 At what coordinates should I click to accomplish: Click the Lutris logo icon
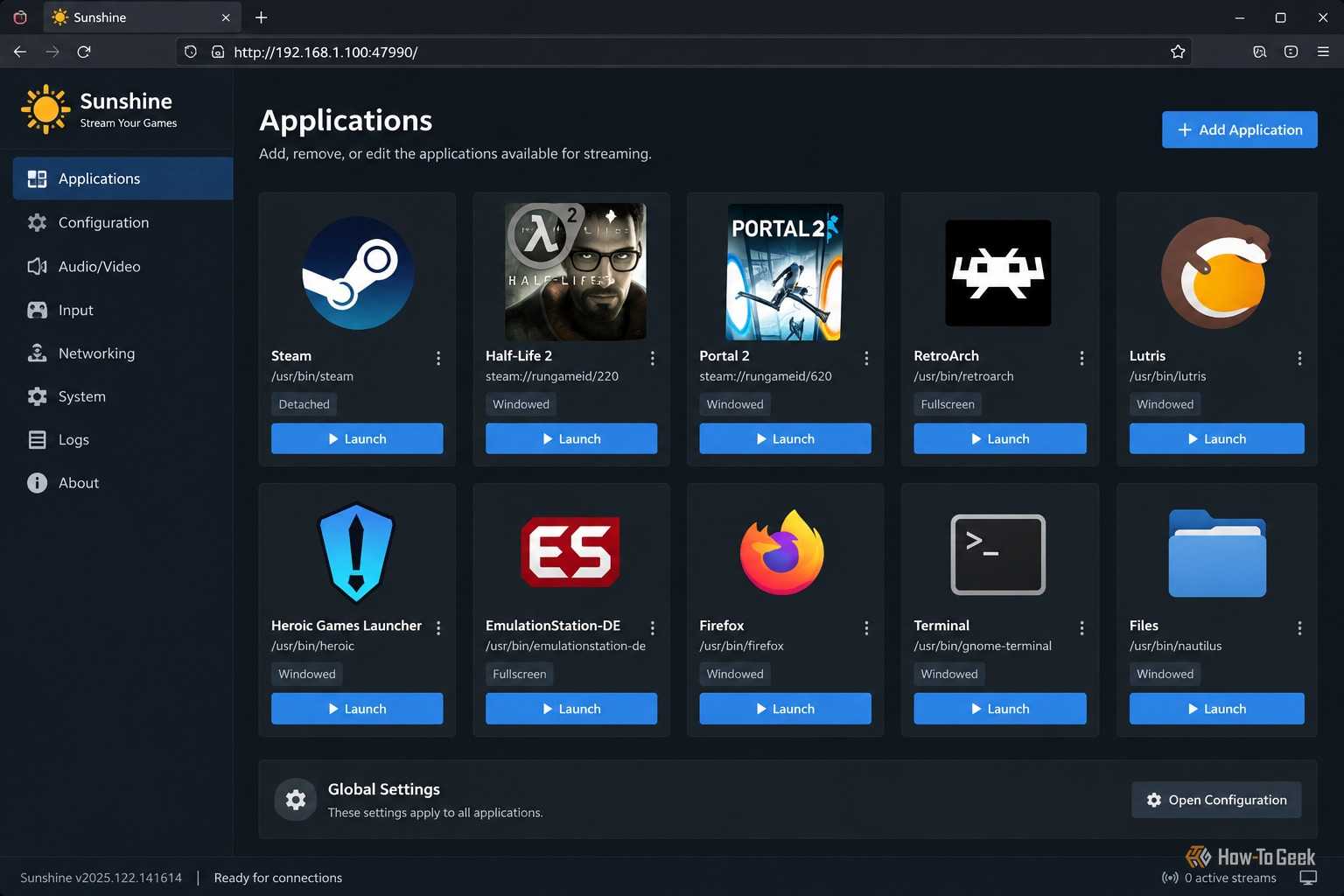1216,273
